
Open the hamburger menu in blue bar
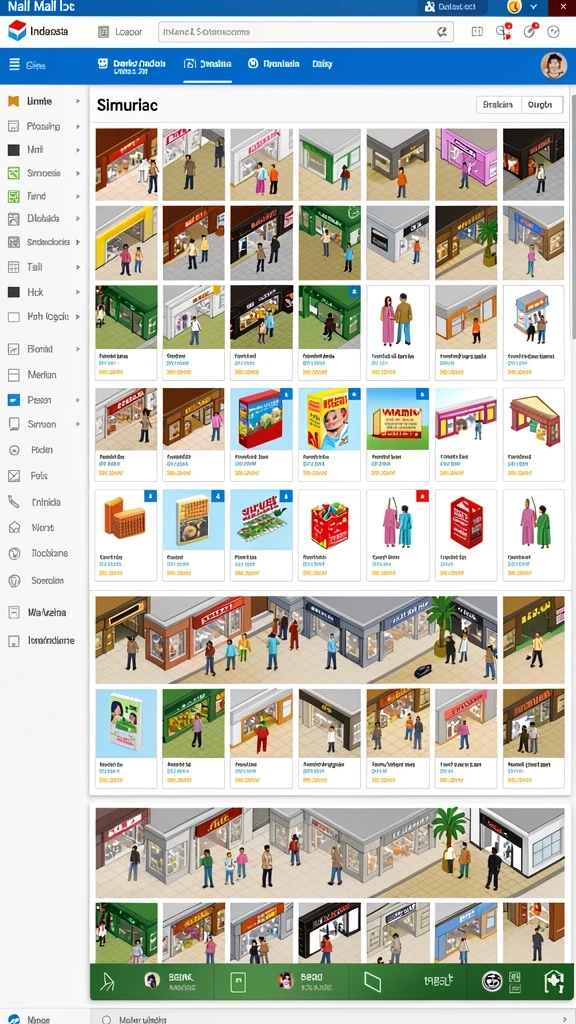(x=14, y=64)
